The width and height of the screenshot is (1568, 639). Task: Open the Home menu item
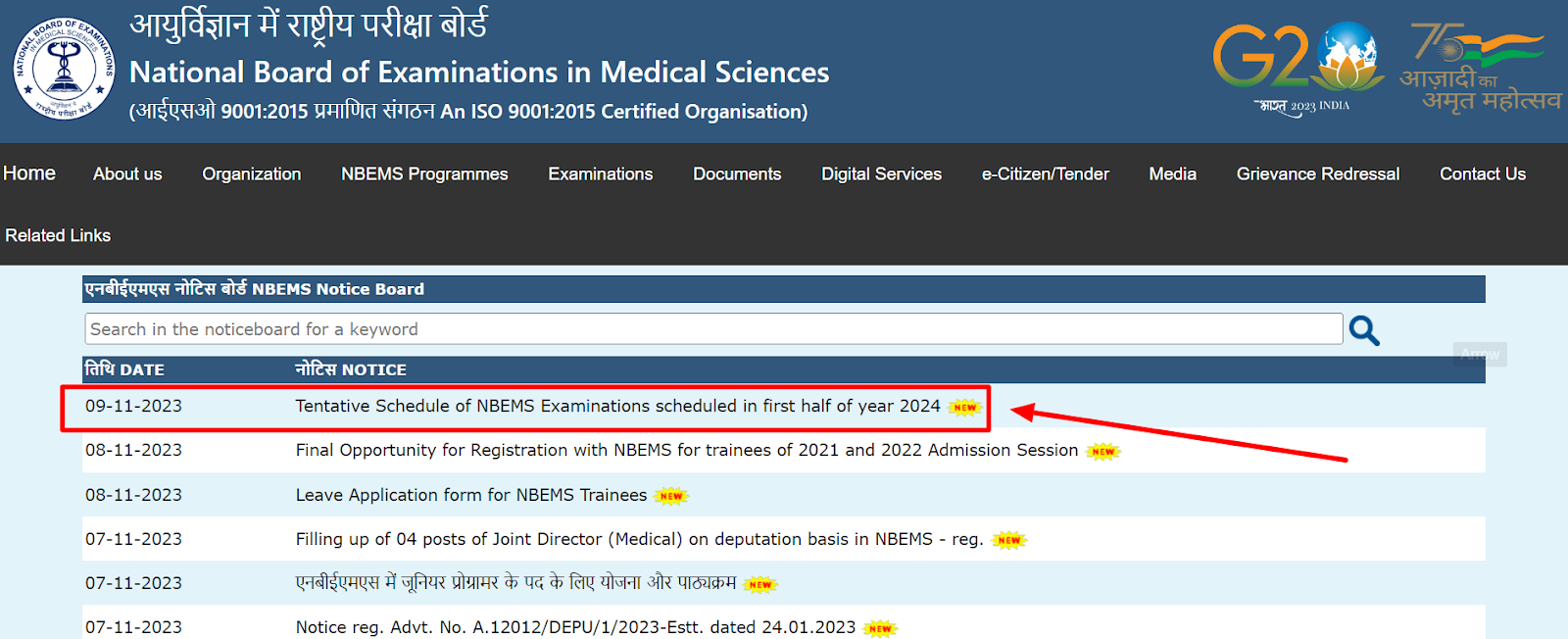pyautogui.click(x=29, y=173)
